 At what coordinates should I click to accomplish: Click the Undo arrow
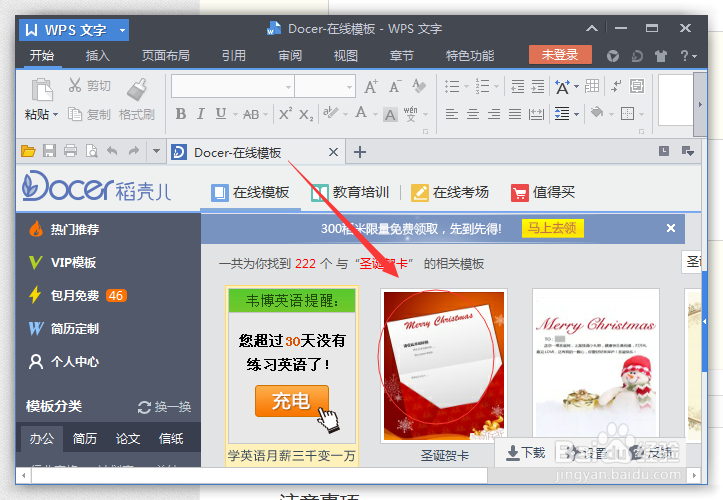click(113, 150)
